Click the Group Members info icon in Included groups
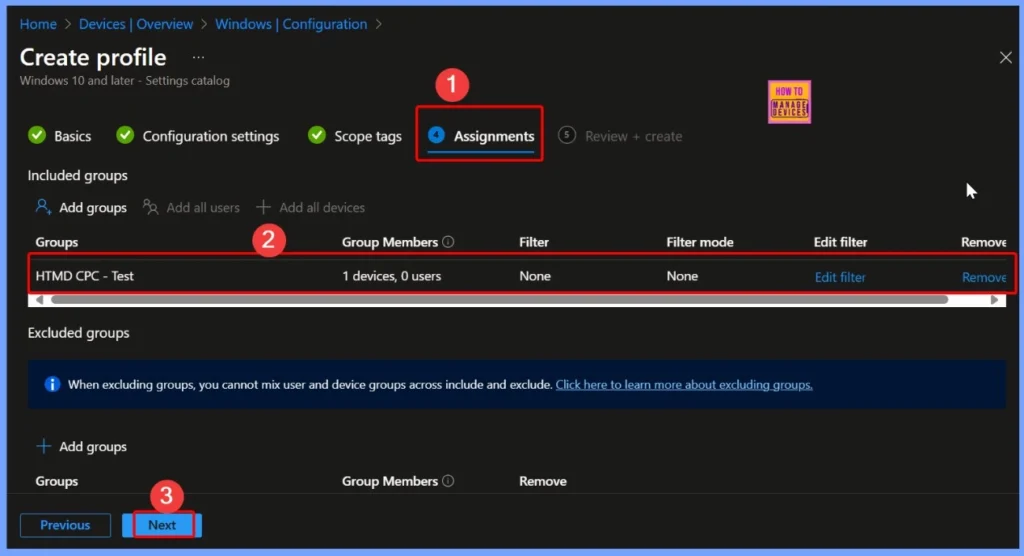Image resolution: width=1024 pixels, height=556 pixels. (448, 242)
